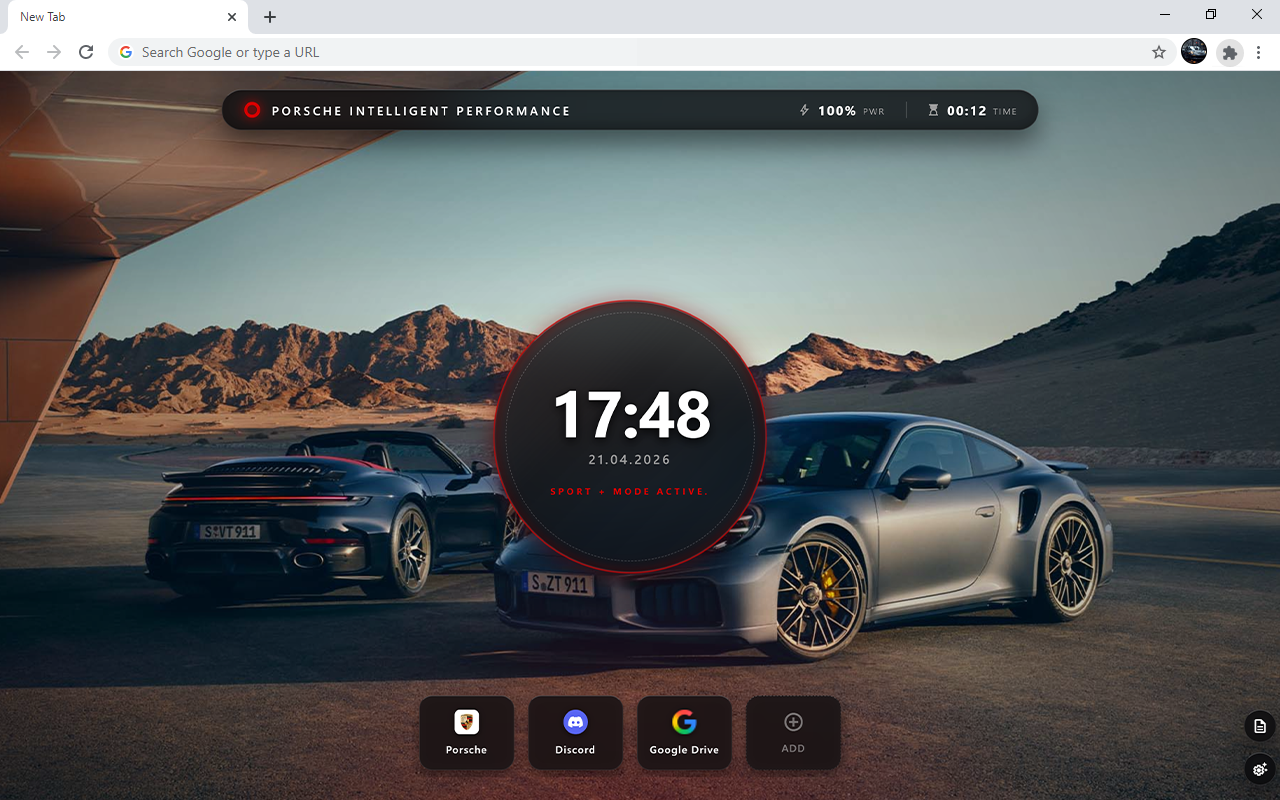The height and width of the screenshot is (800, 1280).
Task: Bookmark this page with the star icon
Action: [x=1159, y=52]
